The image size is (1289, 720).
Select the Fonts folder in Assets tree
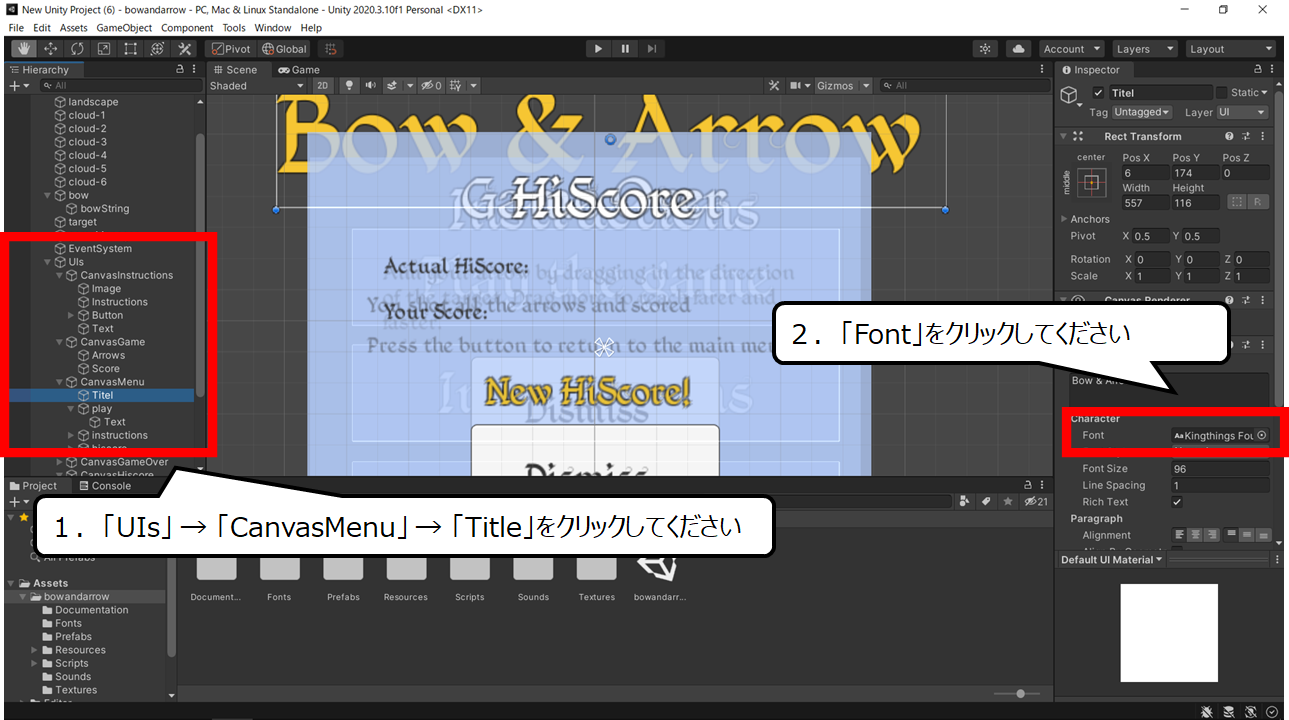coord(68,623)
